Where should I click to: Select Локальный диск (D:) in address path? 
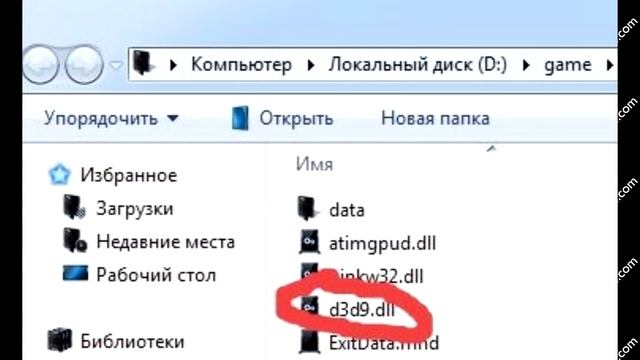(x=418, y=64)
